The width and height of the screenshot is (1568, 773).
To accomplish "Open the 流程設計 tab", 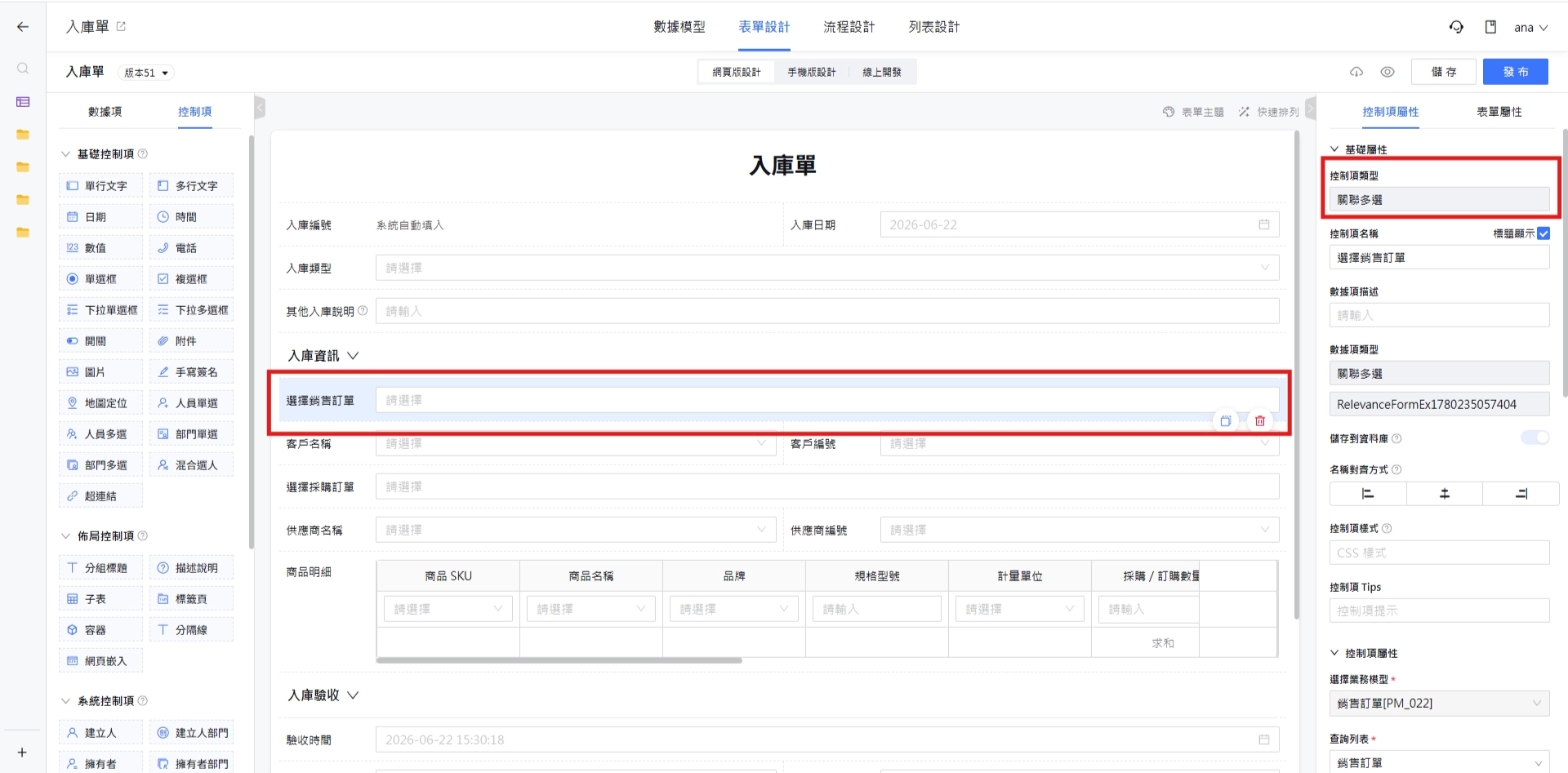I will click(849, 27).
